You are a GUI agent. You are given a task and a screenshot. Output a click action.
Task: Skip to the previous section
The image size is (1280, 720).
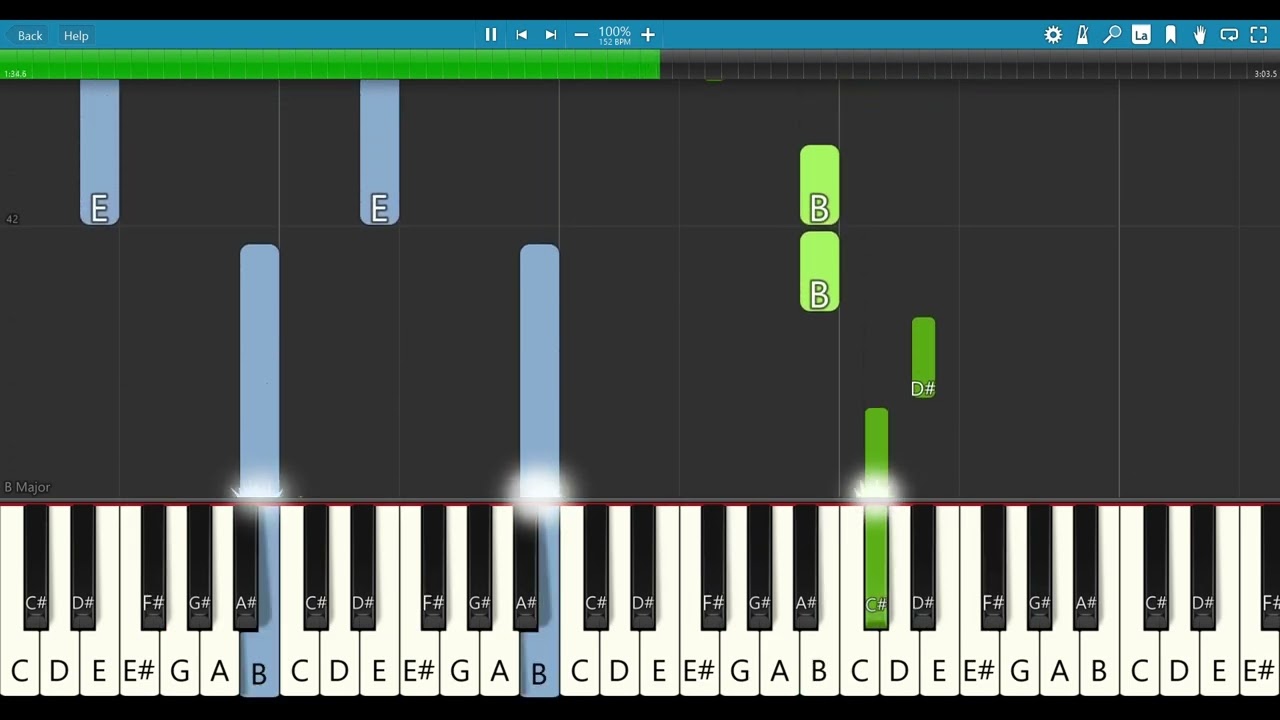(521, 35)
